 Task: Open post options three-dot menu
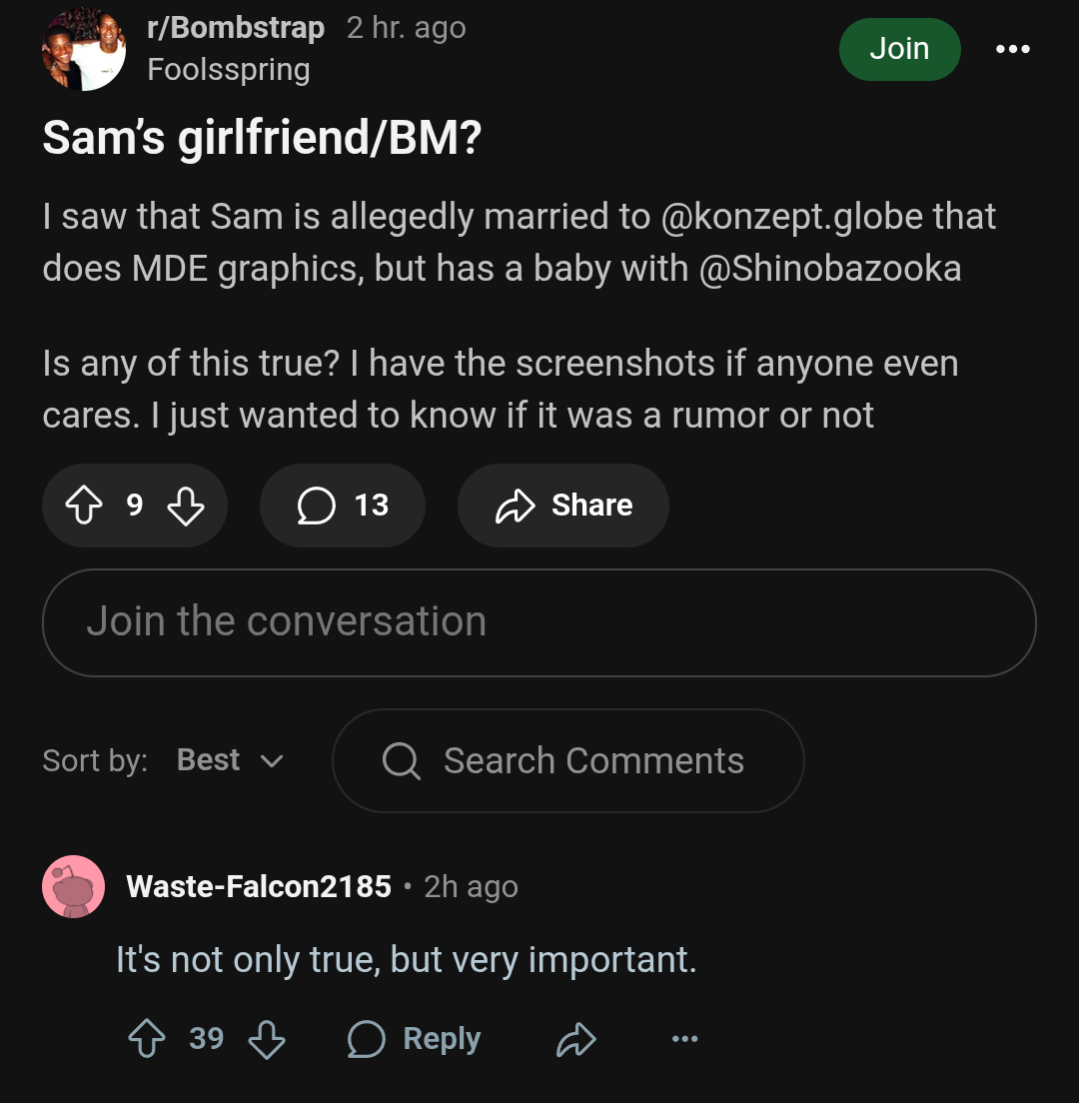tap(1012, 49)
